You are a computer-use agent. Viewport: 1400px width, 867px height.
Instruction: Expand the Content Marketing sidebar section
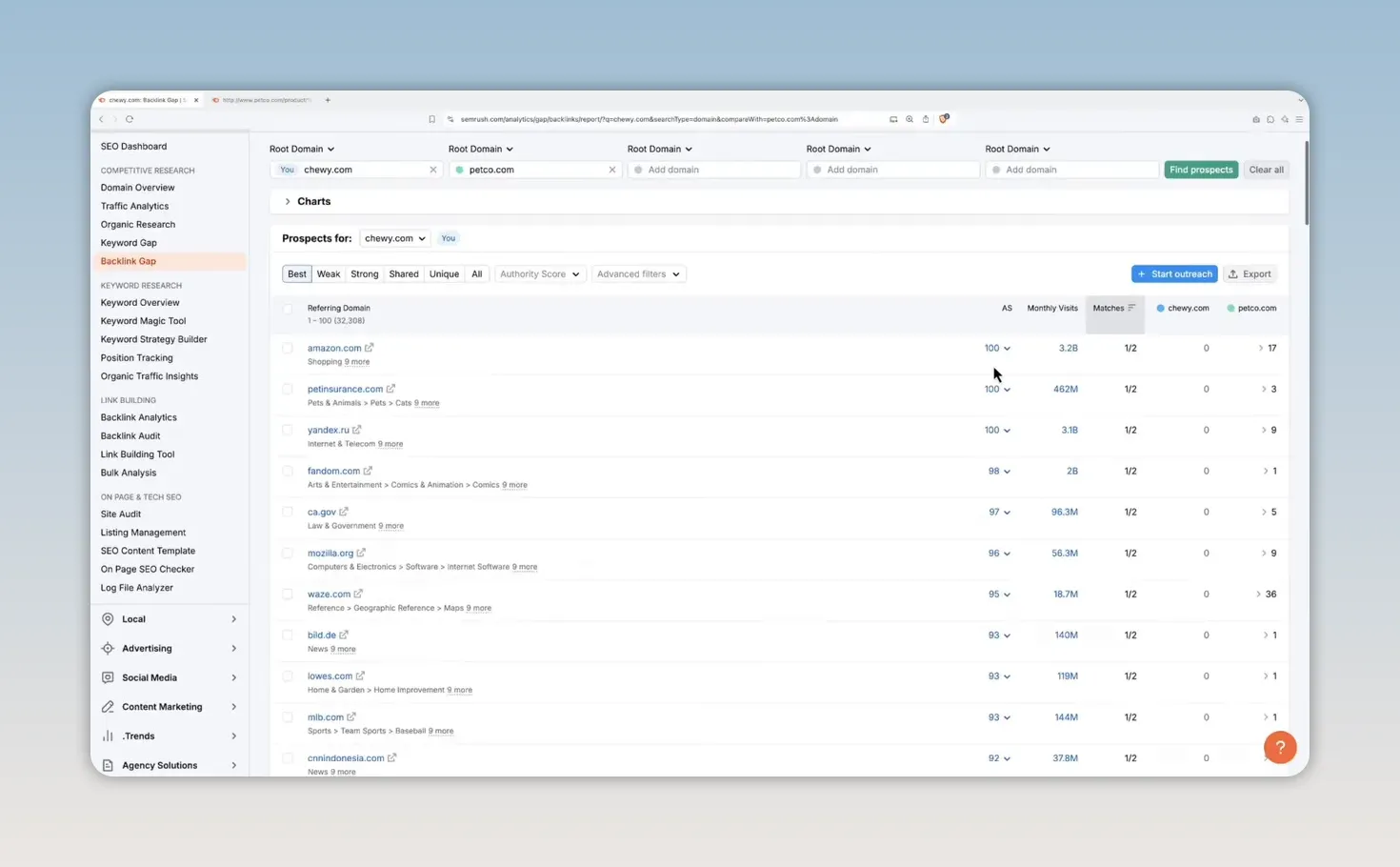click(169, 707)
